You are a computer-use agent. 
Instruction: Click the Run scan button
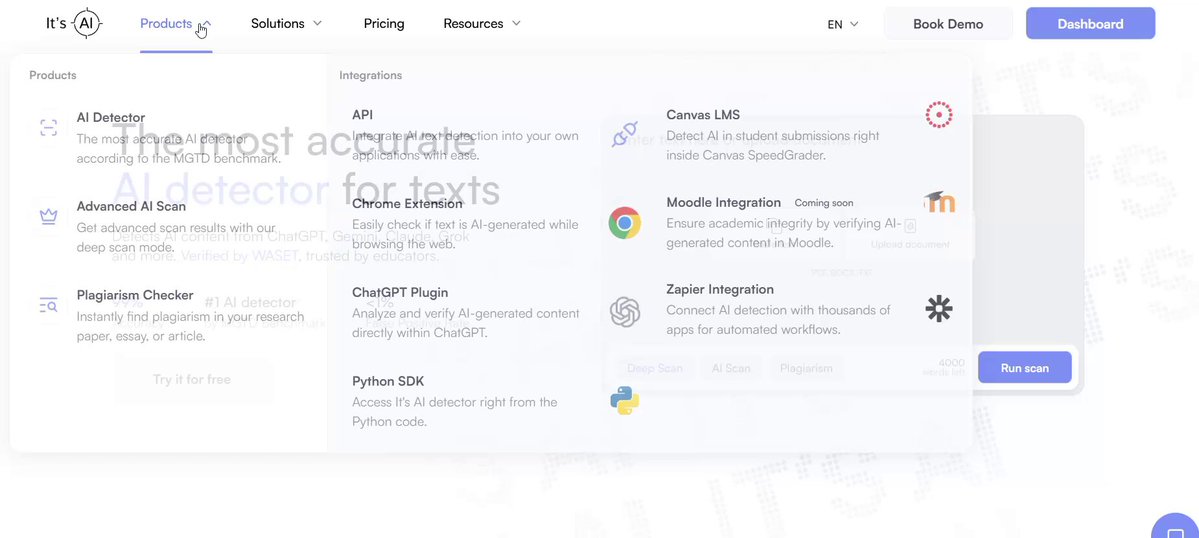tap(1025, 368)
